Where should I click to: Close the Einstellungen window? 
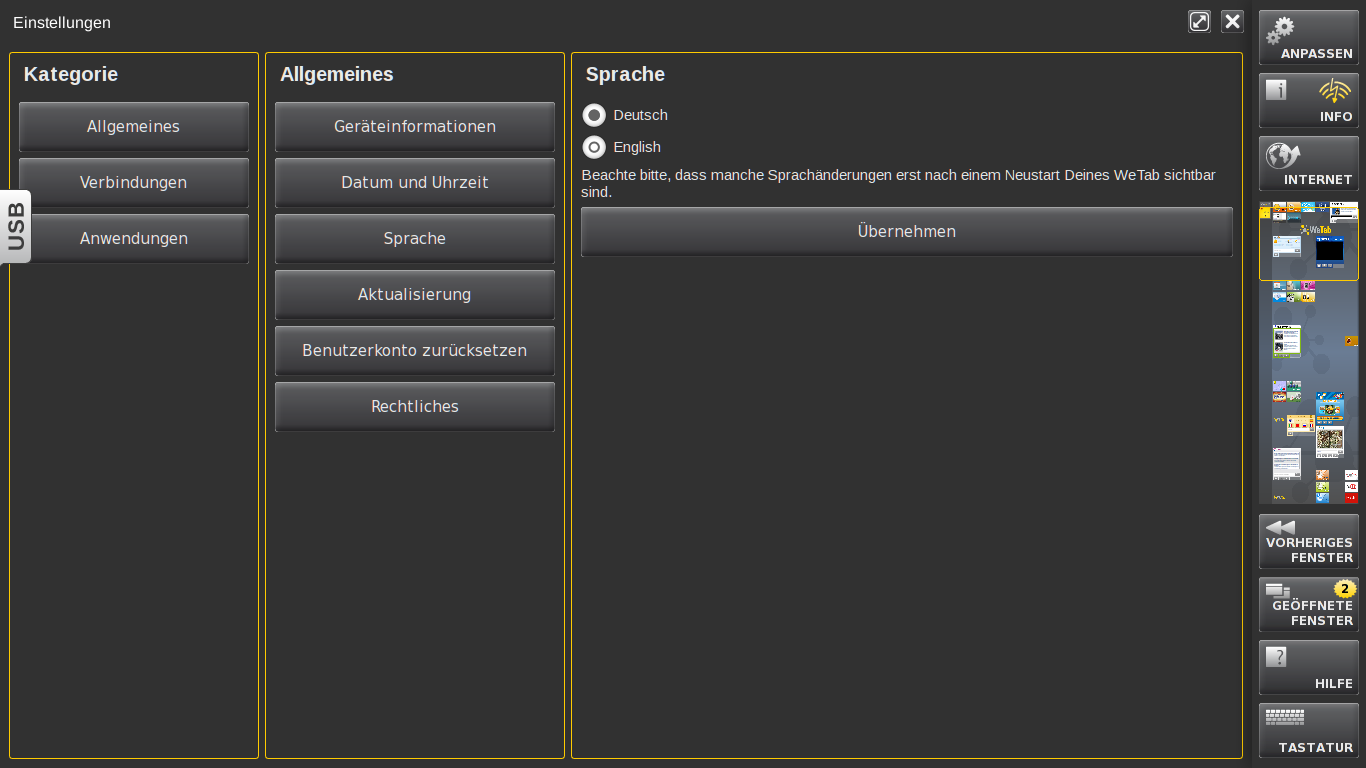pyautogui.click(x=1232, y=22)
